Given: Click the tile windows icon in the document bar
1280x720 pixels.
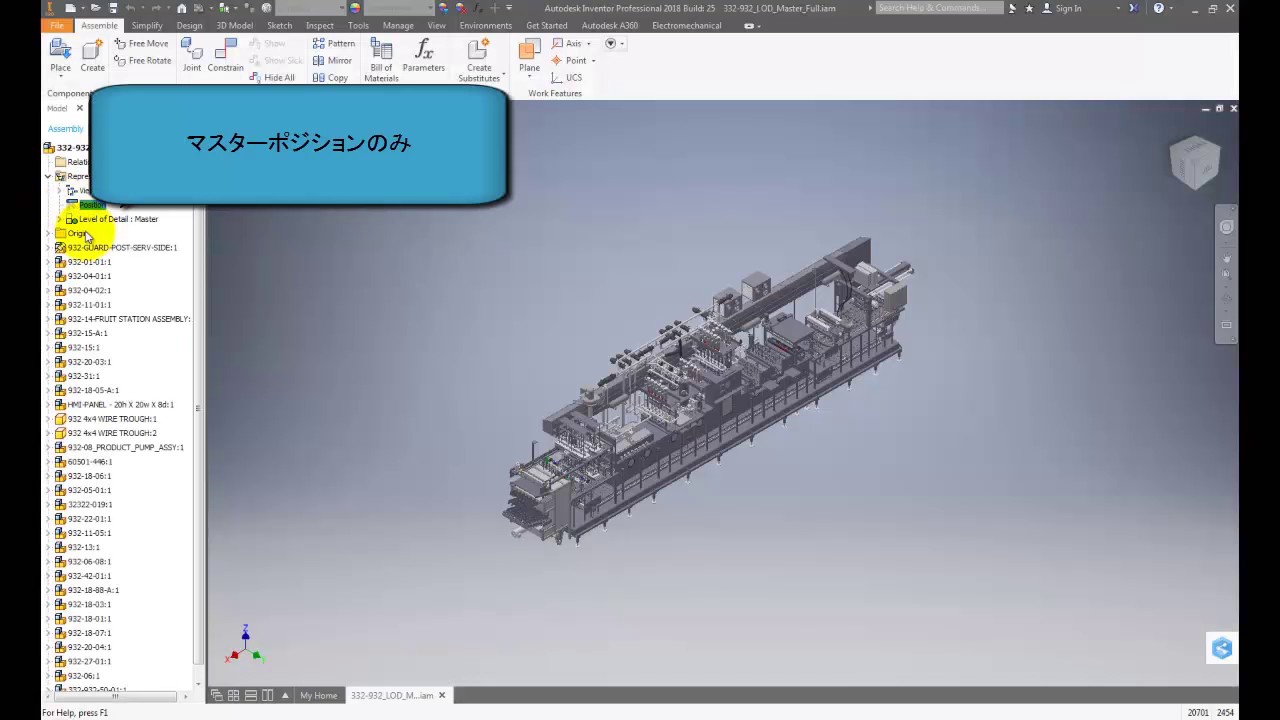Looking at the screenshot, I should point(233,695).
